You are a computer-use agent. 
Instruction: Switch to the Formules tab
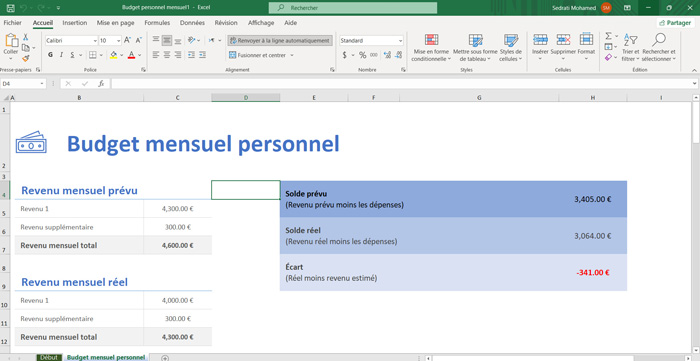pos(157,23)
